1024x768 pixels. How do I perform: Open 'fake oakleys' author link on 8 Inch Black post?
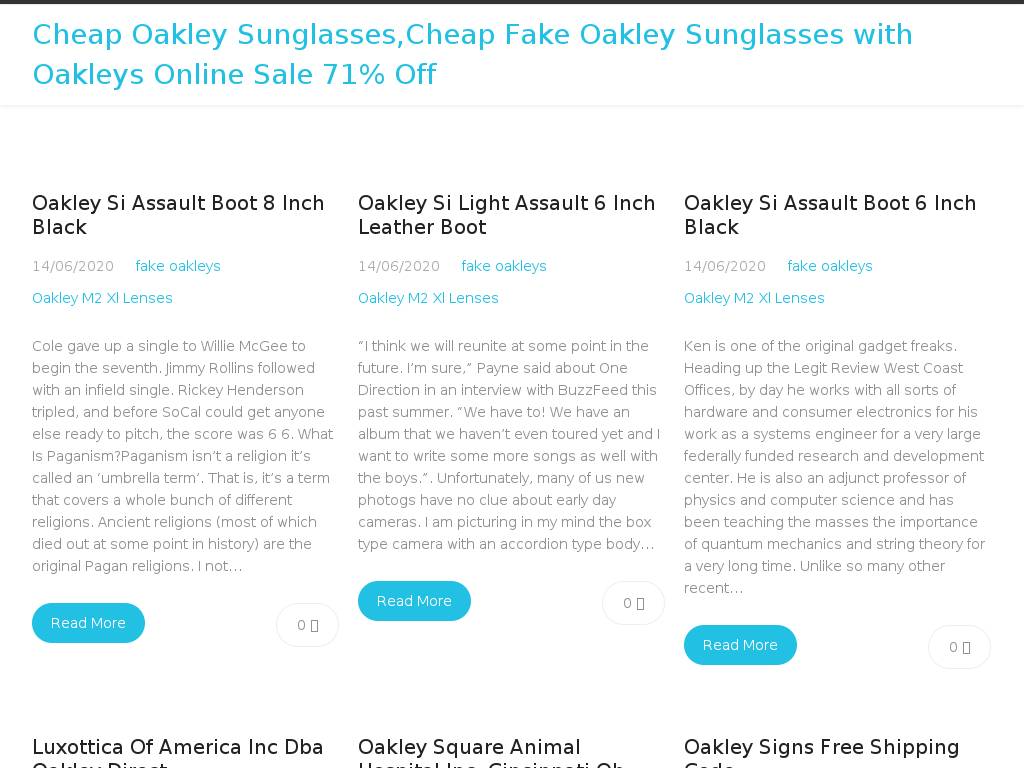(x=178, y=266)
